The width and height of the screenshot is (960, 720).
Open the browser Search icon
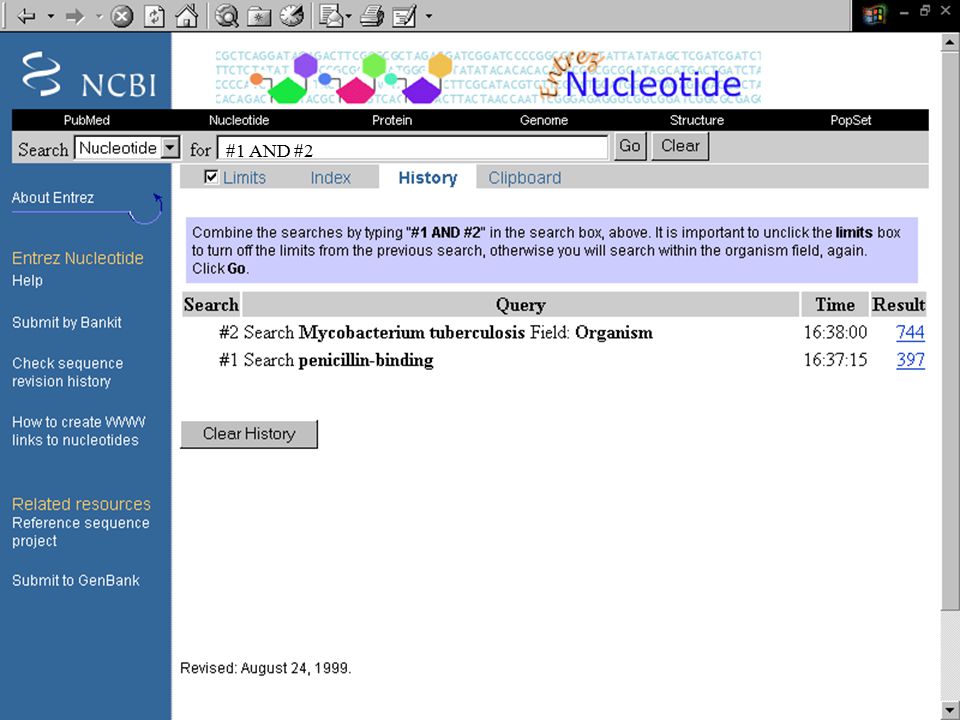click(227, 15)
